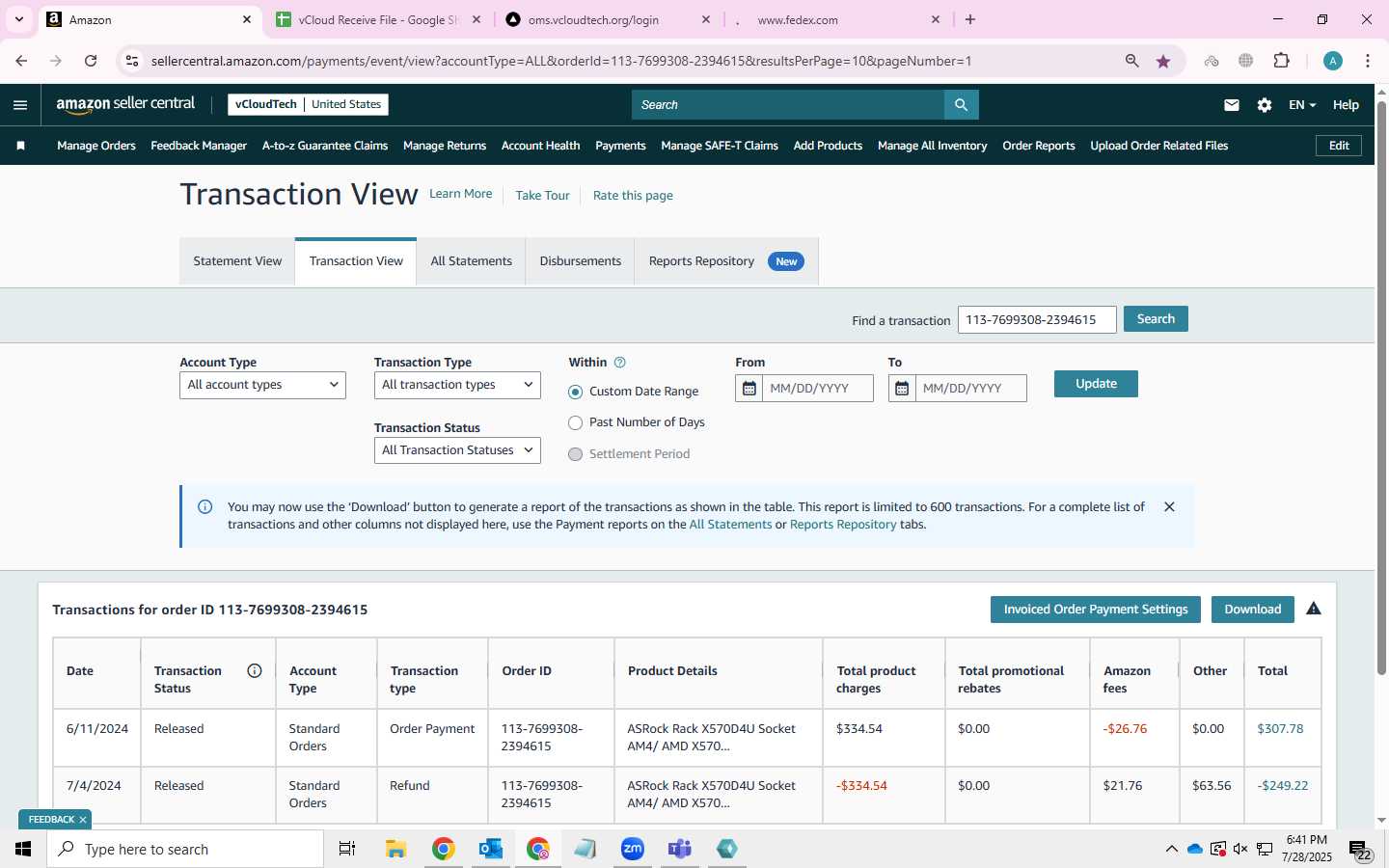Open the Chrome extensions puzzle icon
The width and height of the screenshot is (1389, 868).
click(1281, 61)
